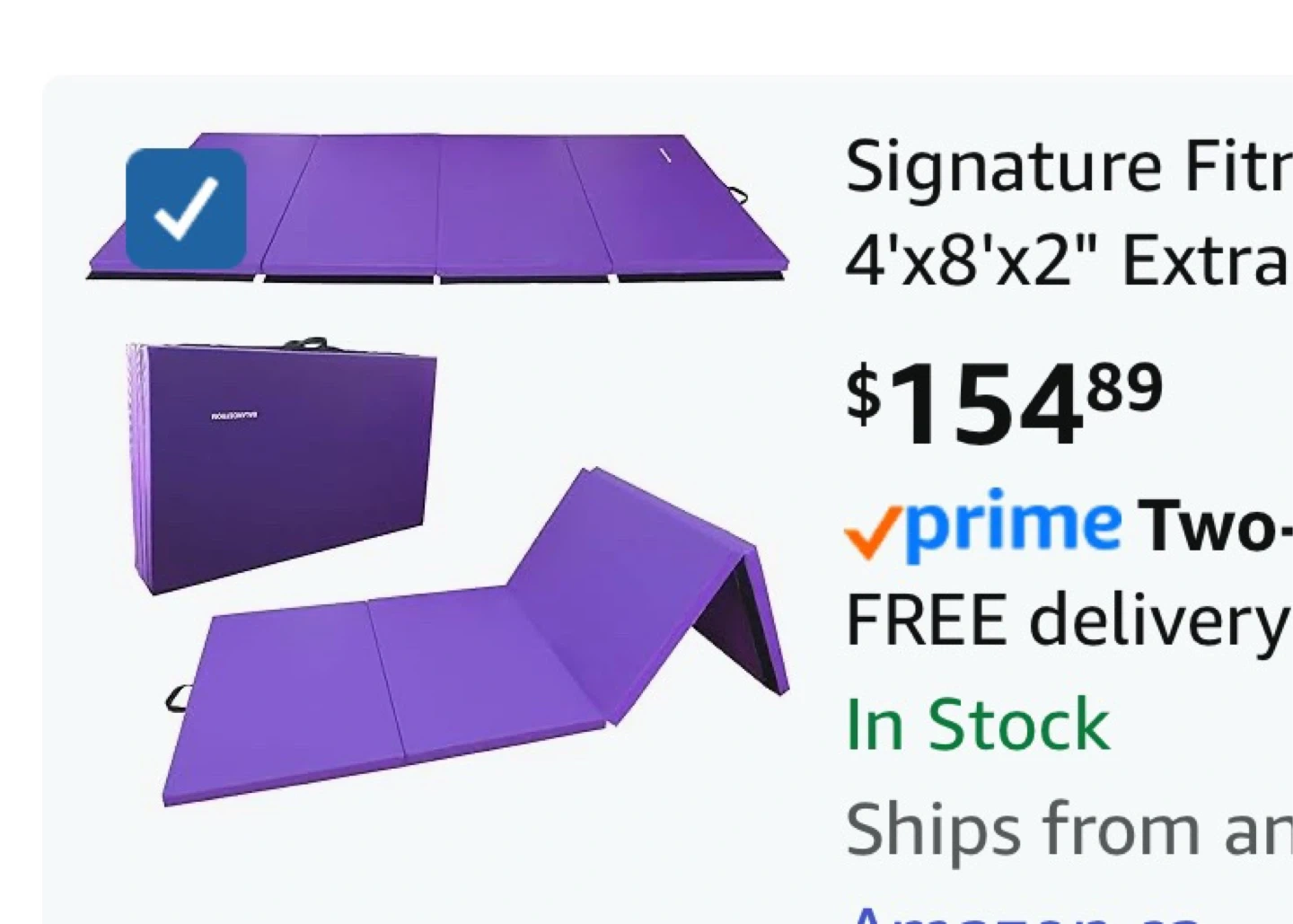Click the 4'x8'x2" Extra title line
Screen dimensions: 1293x924
pos(1069,261)
